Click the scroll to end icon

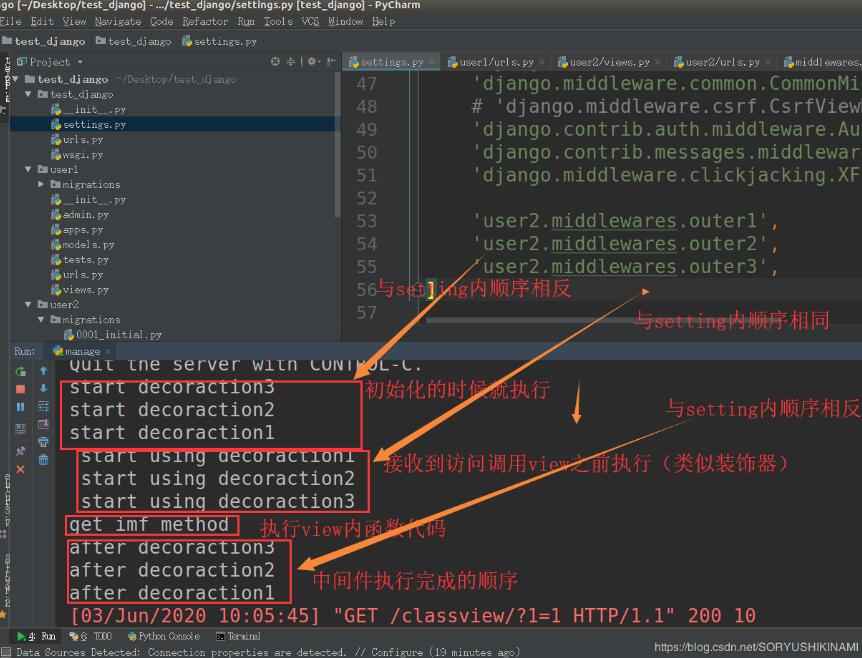pyautogui.click(x=43, y=424)
